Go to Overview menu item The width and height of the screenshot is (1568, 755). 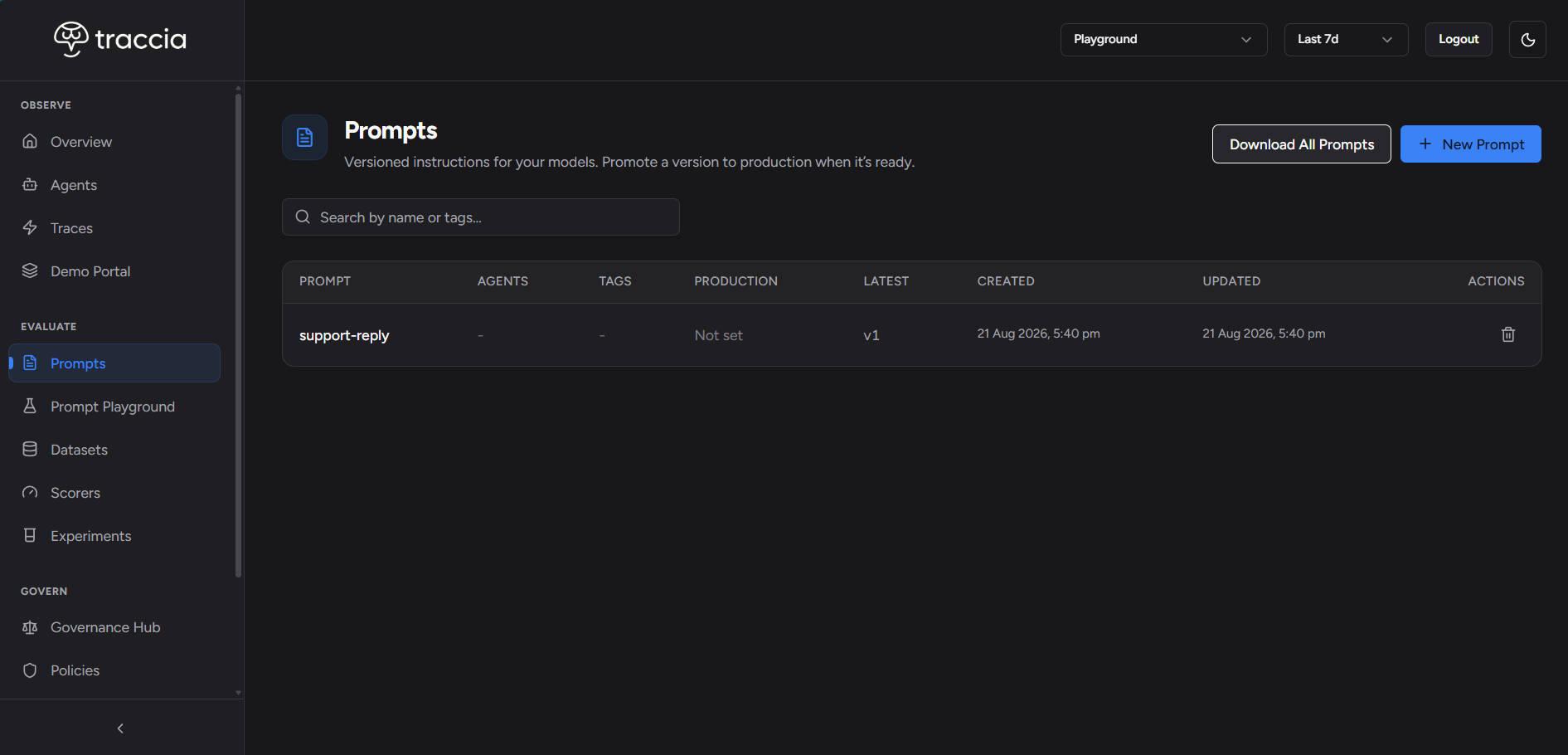(x=114, y=142)
